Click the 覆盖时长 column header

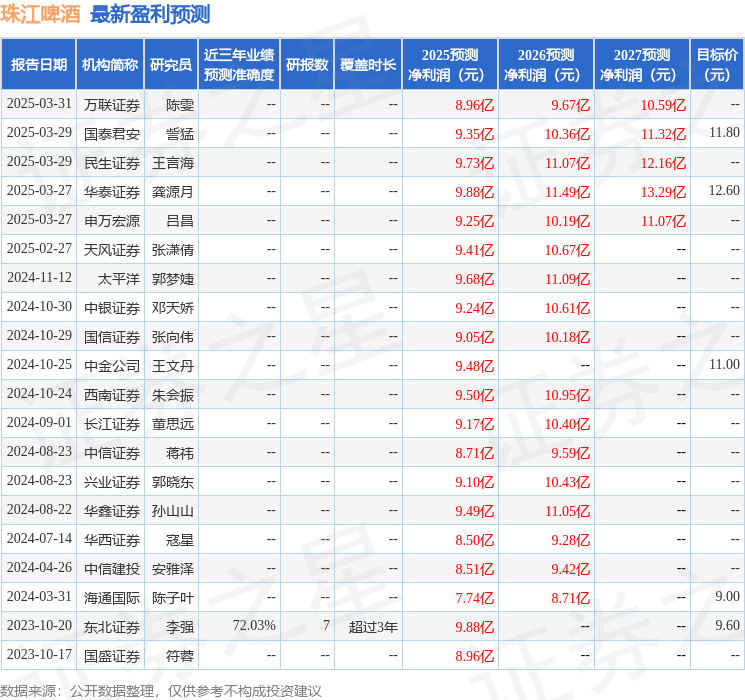(368, 65)
